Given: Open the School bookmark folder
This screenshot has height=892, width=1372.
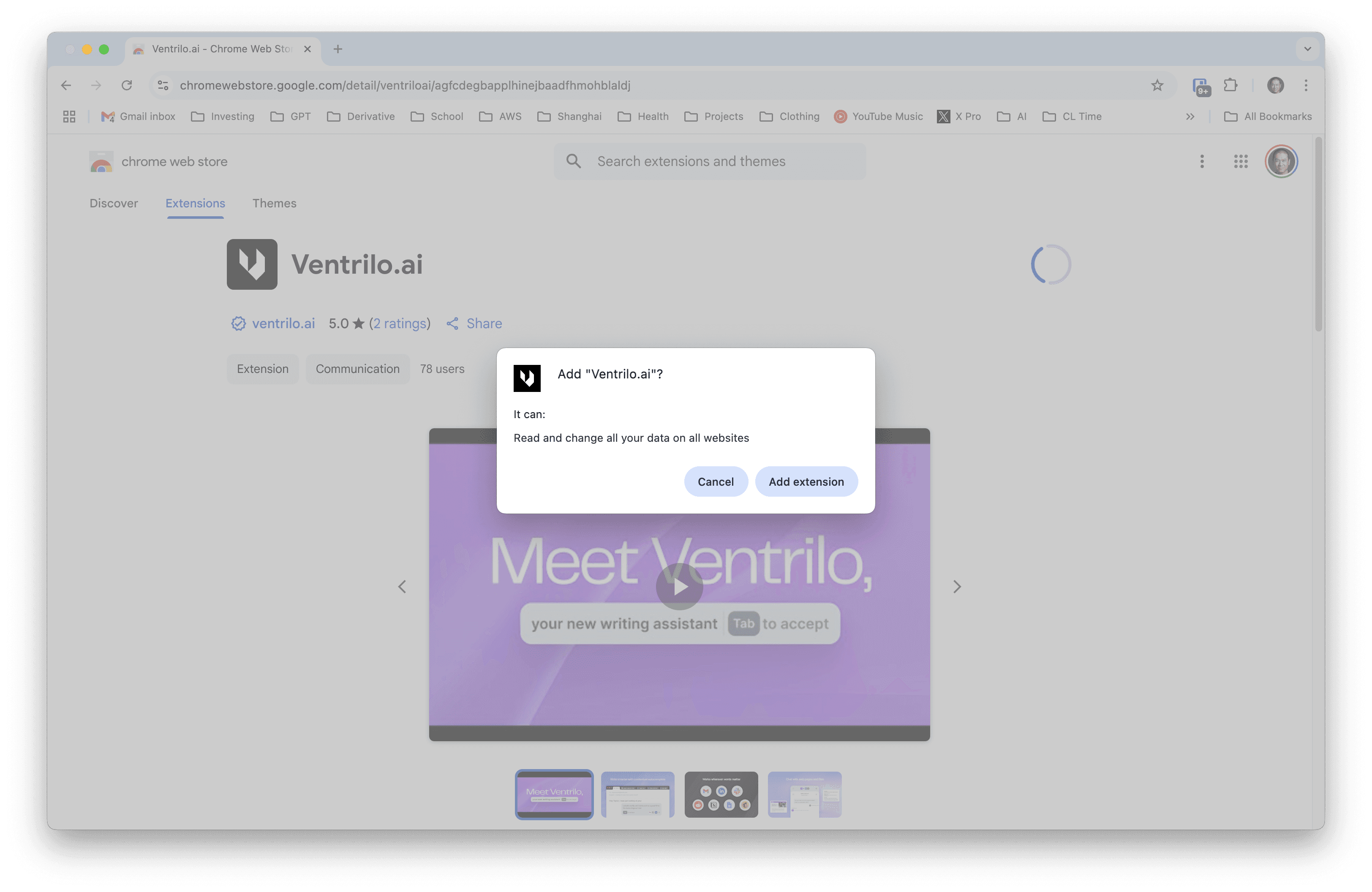Looking at the screenshot, I should (437, 117).
